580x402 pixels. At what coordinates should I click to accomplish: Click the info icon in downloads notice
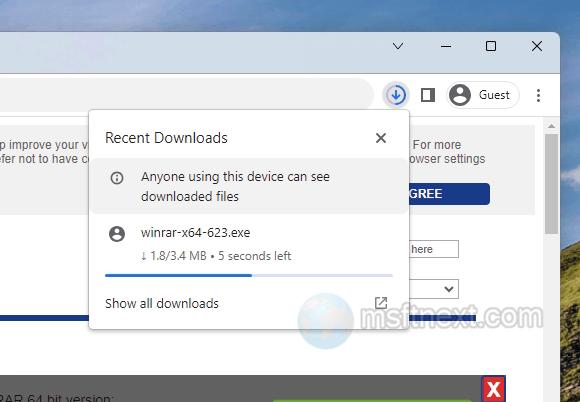click(x=117, y=178)
